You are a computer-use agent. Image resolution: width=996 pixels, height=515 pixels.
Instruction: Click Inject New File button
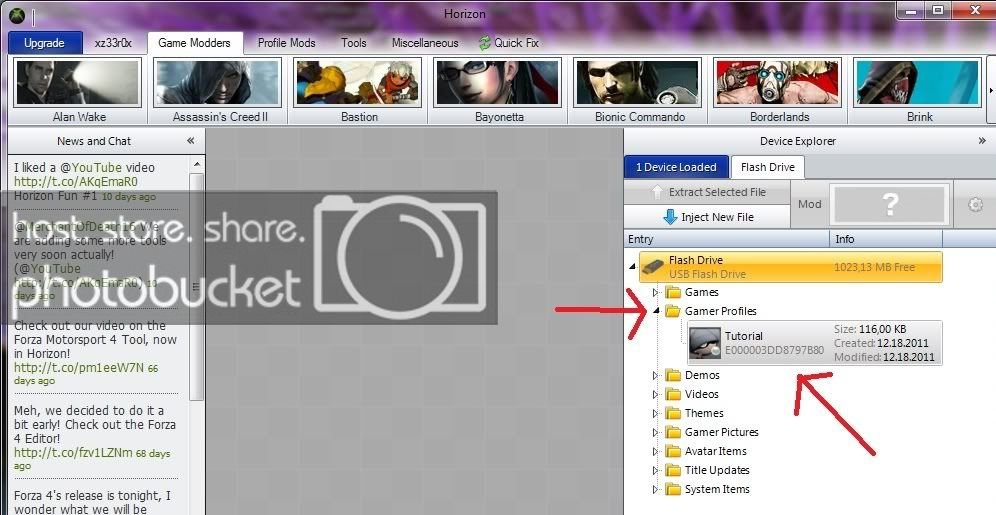(707, 217)
